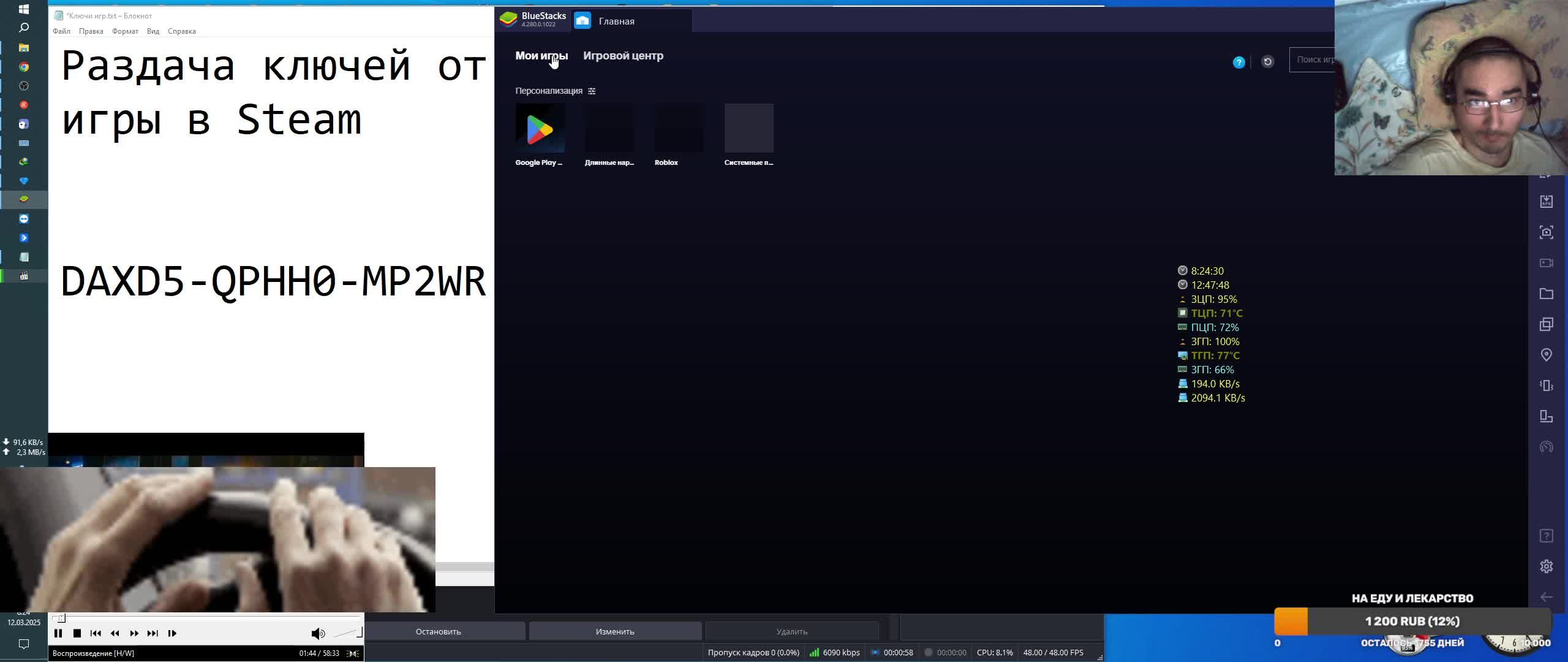Click the Остановить button

point(438,631)
